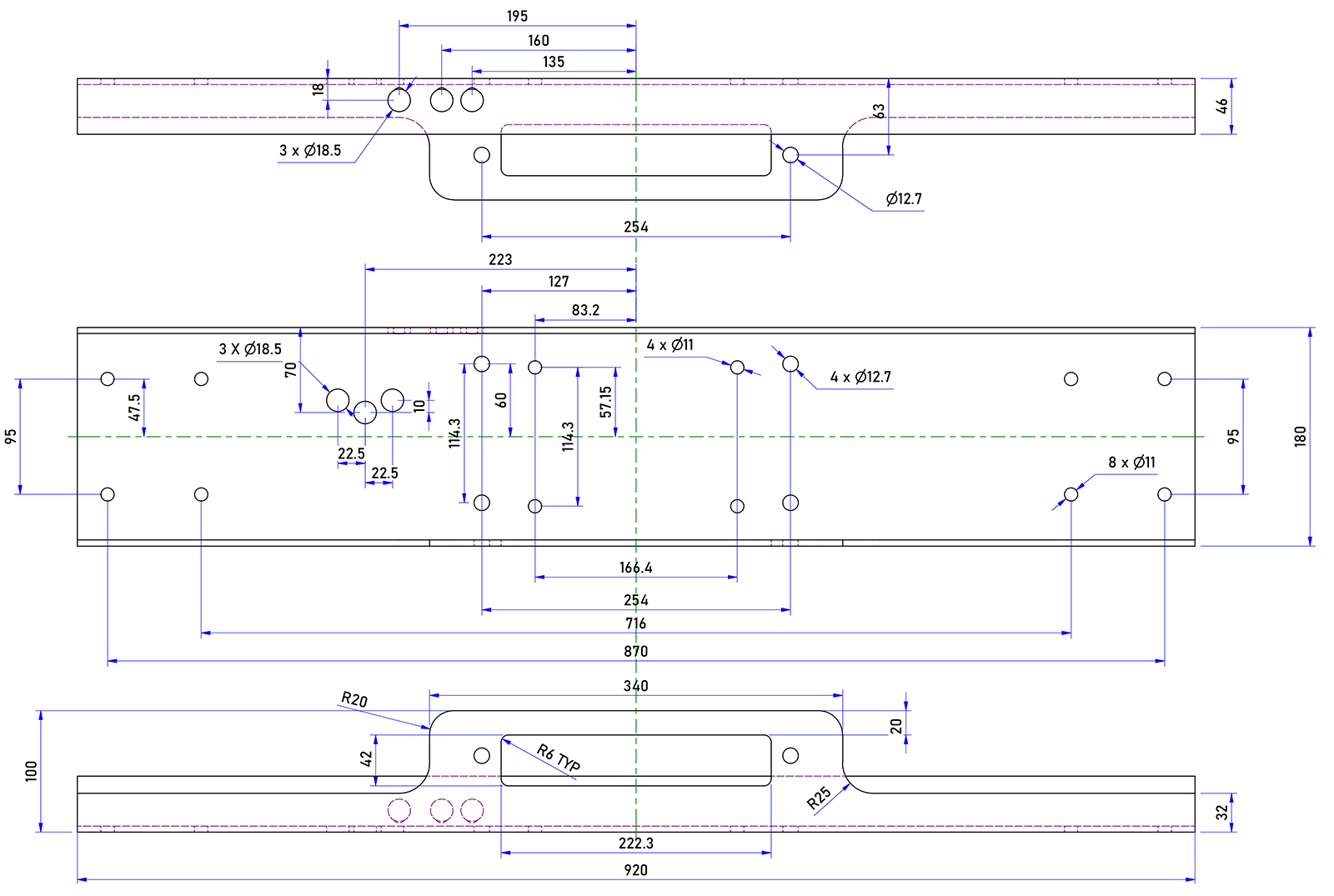Select the 135 dimension in the top view
The image size is (1334, 896).
(554, 62)
